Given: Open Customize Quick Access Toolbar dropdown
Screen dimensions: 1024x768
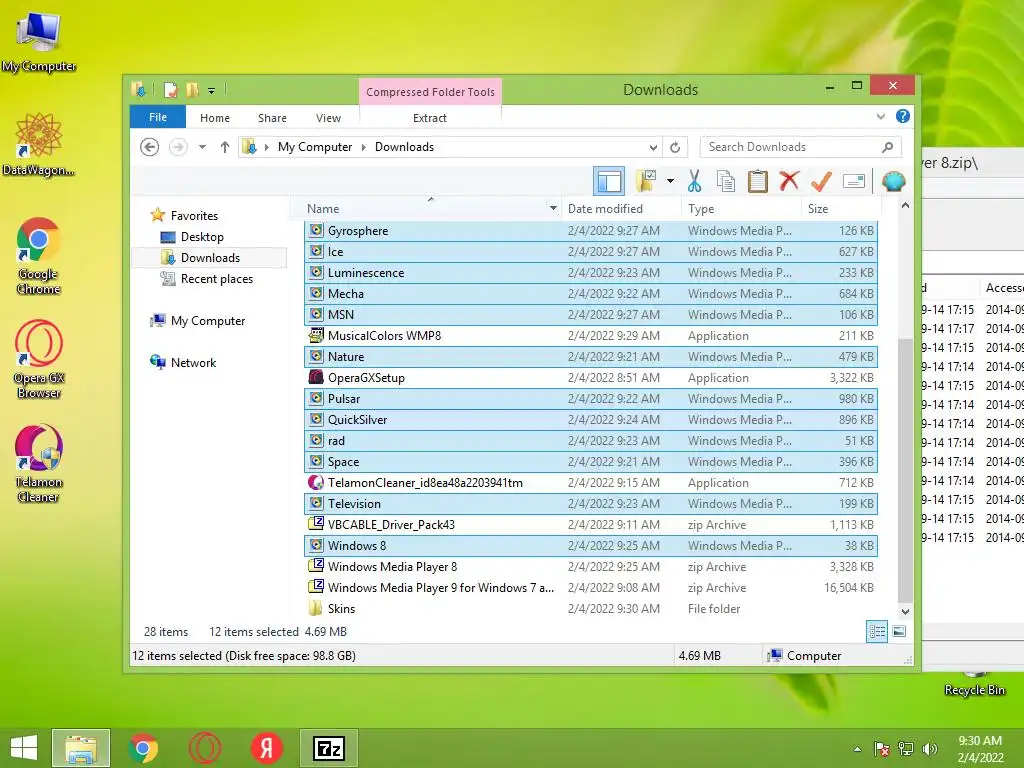Looking at the screenshot, I should (212, 91).
